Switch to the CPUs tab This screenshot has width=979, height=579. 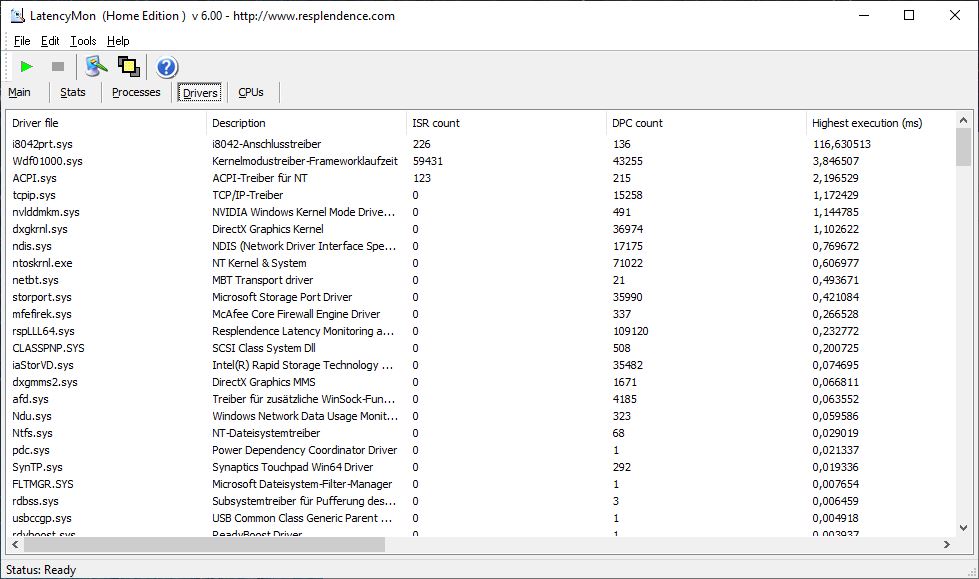coord(251,92)
